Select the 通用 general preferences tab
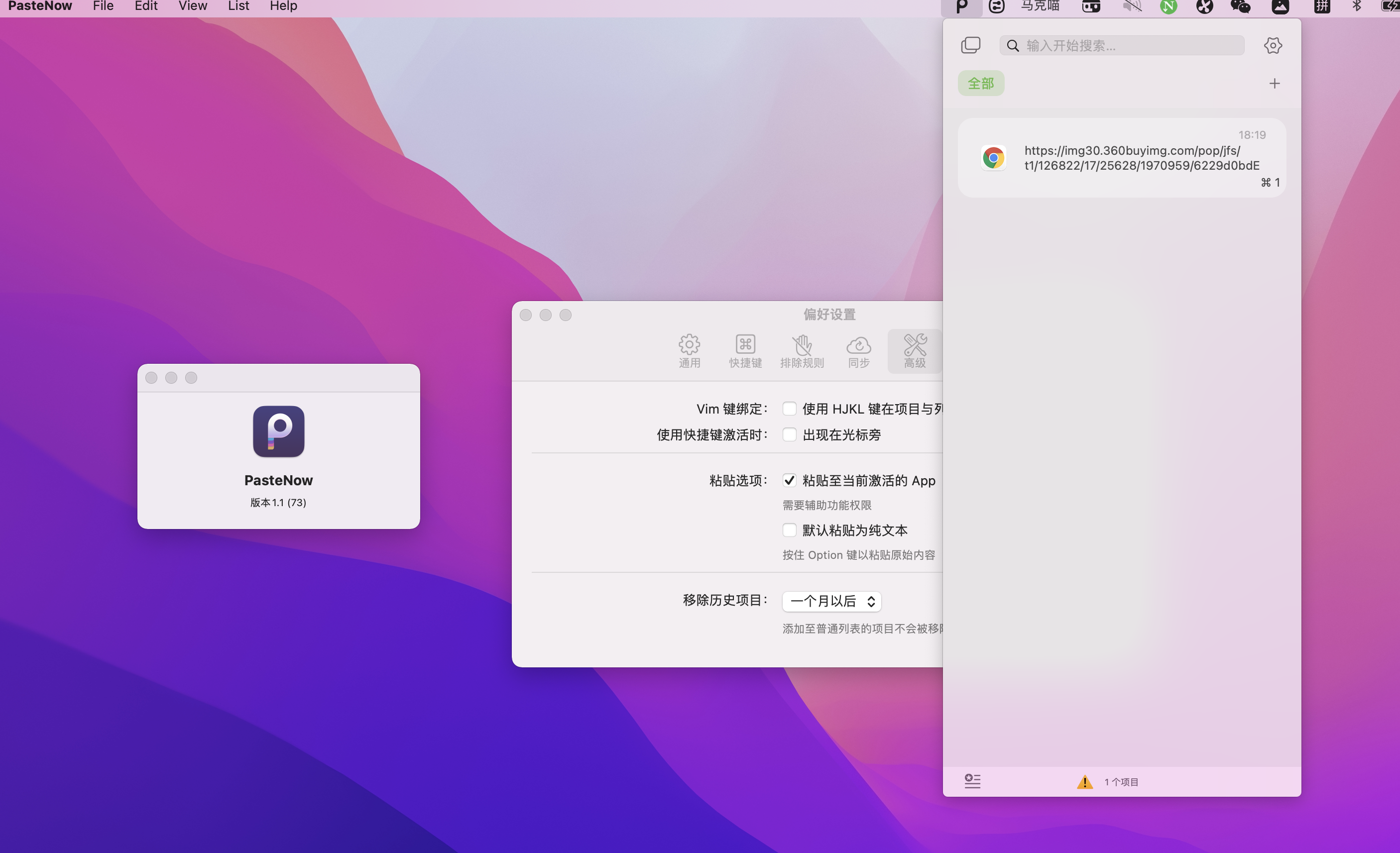Screen dimensions: 1400x853 point(689,351)
